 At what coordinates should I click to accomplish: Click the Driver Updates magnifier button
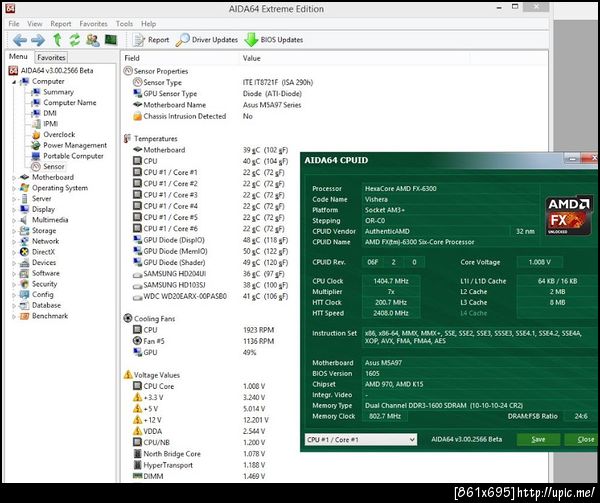pos(207,40)
